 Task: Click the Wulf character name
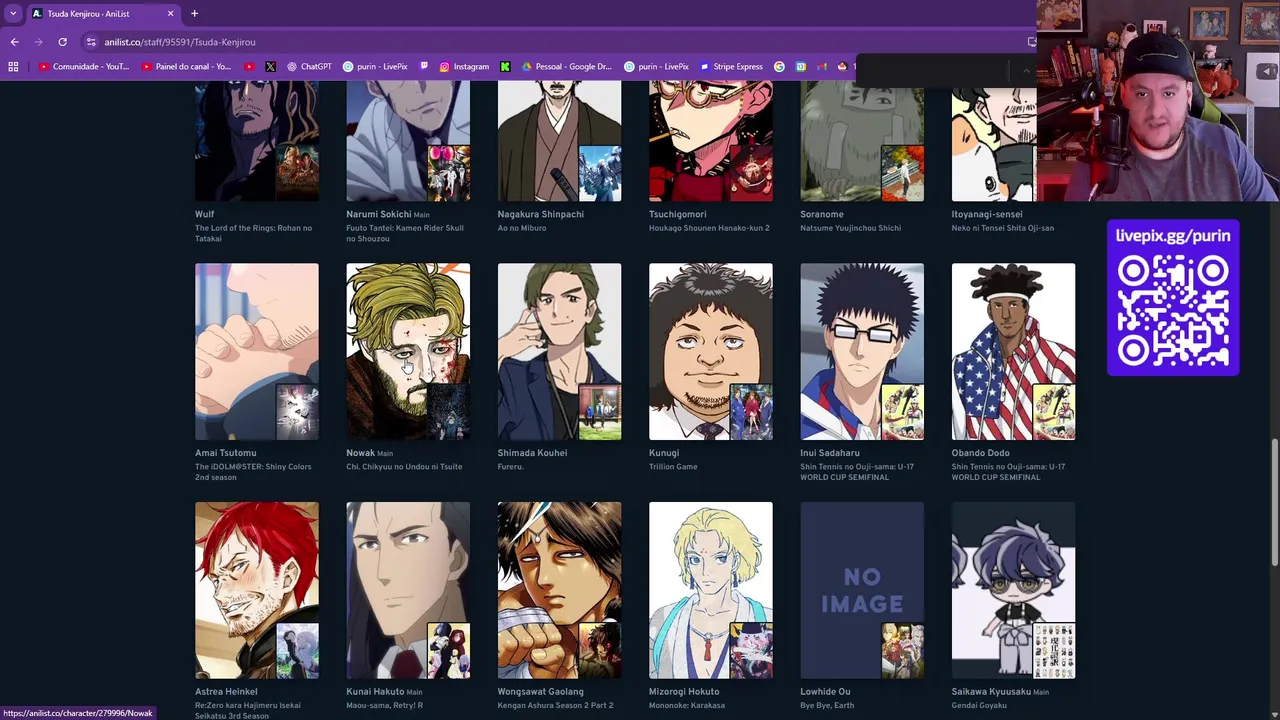[205, 214]
